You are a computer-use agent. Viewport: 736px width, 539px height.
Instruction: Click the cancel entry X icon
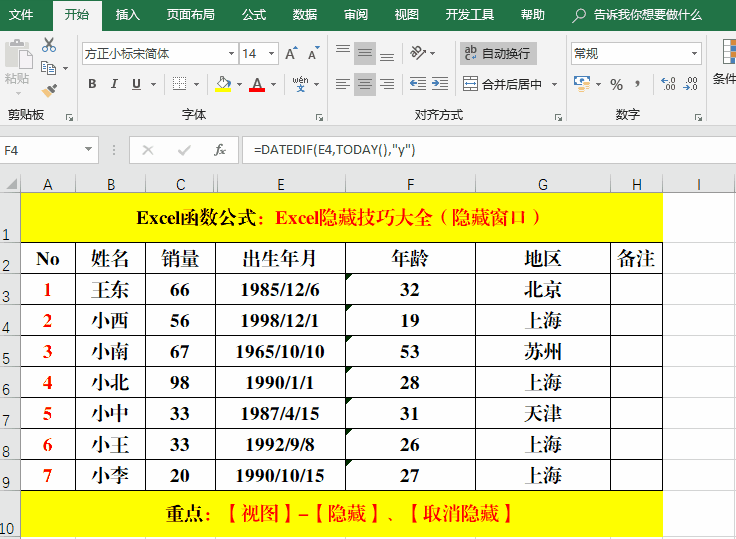[148, 150]
